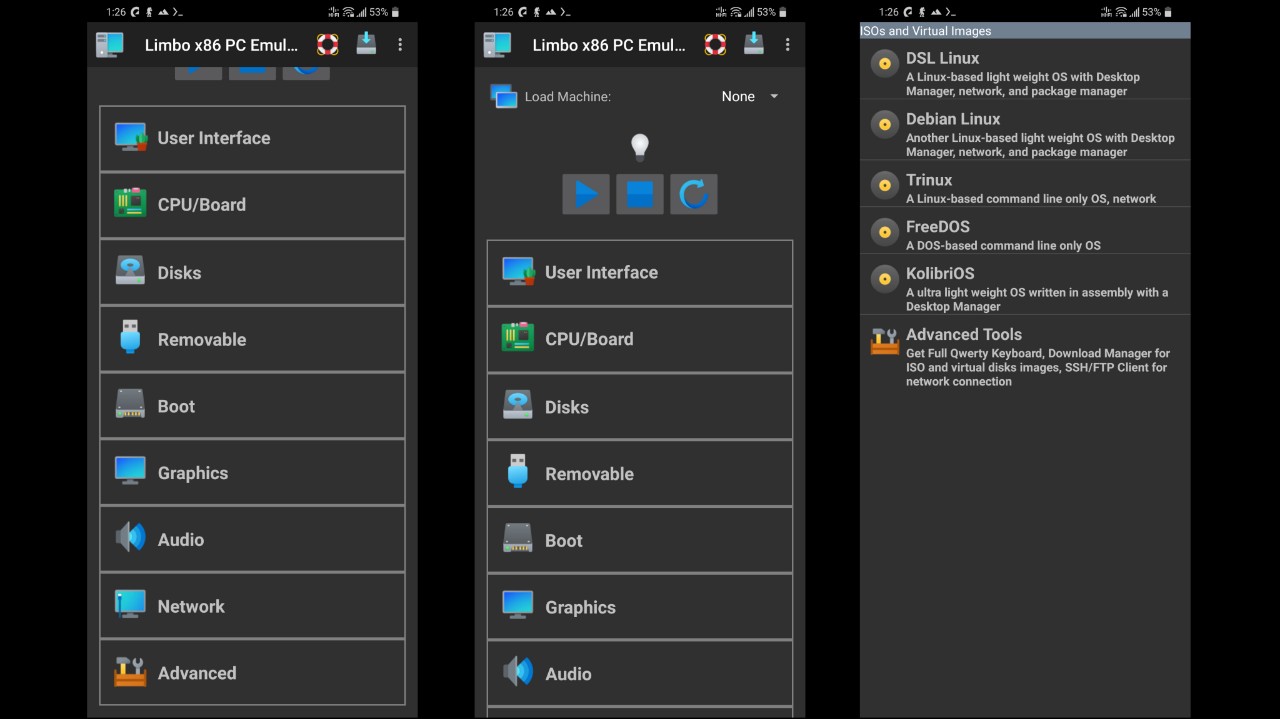Click the Audio speaker icon in the middle screenshot

click(518, 671)
